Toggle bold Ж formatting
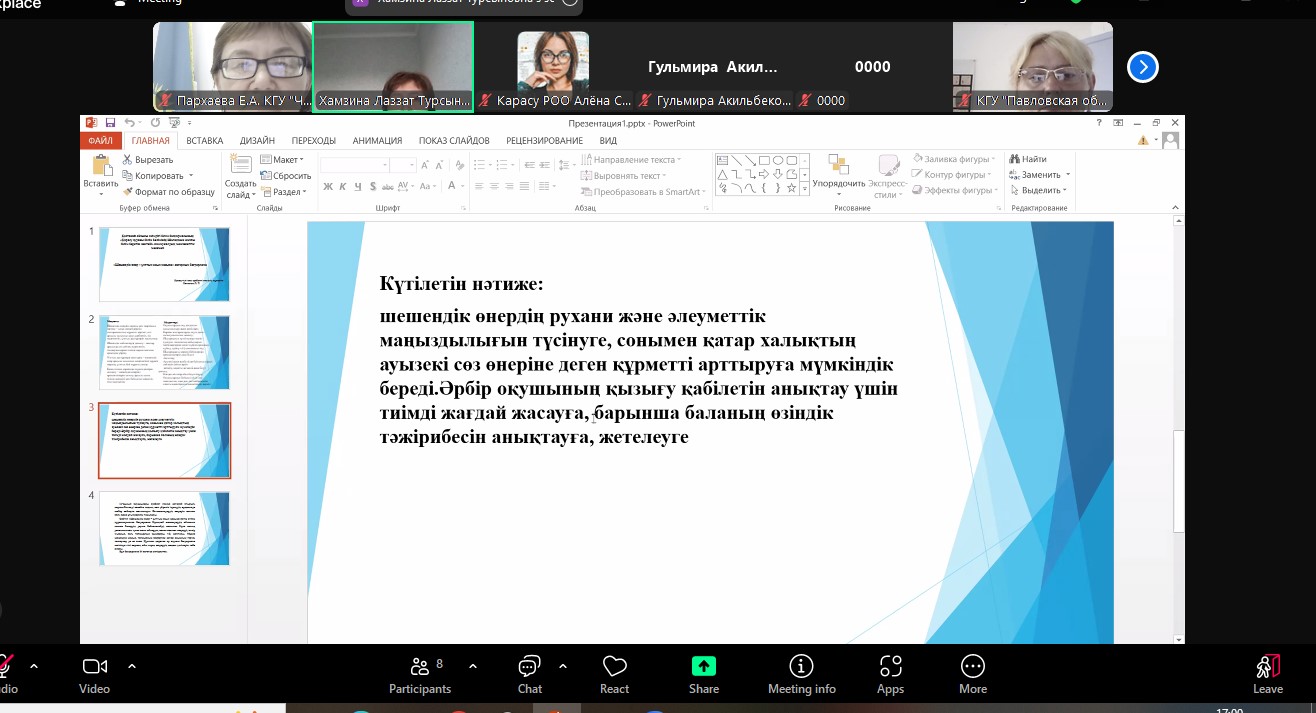This screenshot has height=713, width=1316. click(x=327, y=186)
